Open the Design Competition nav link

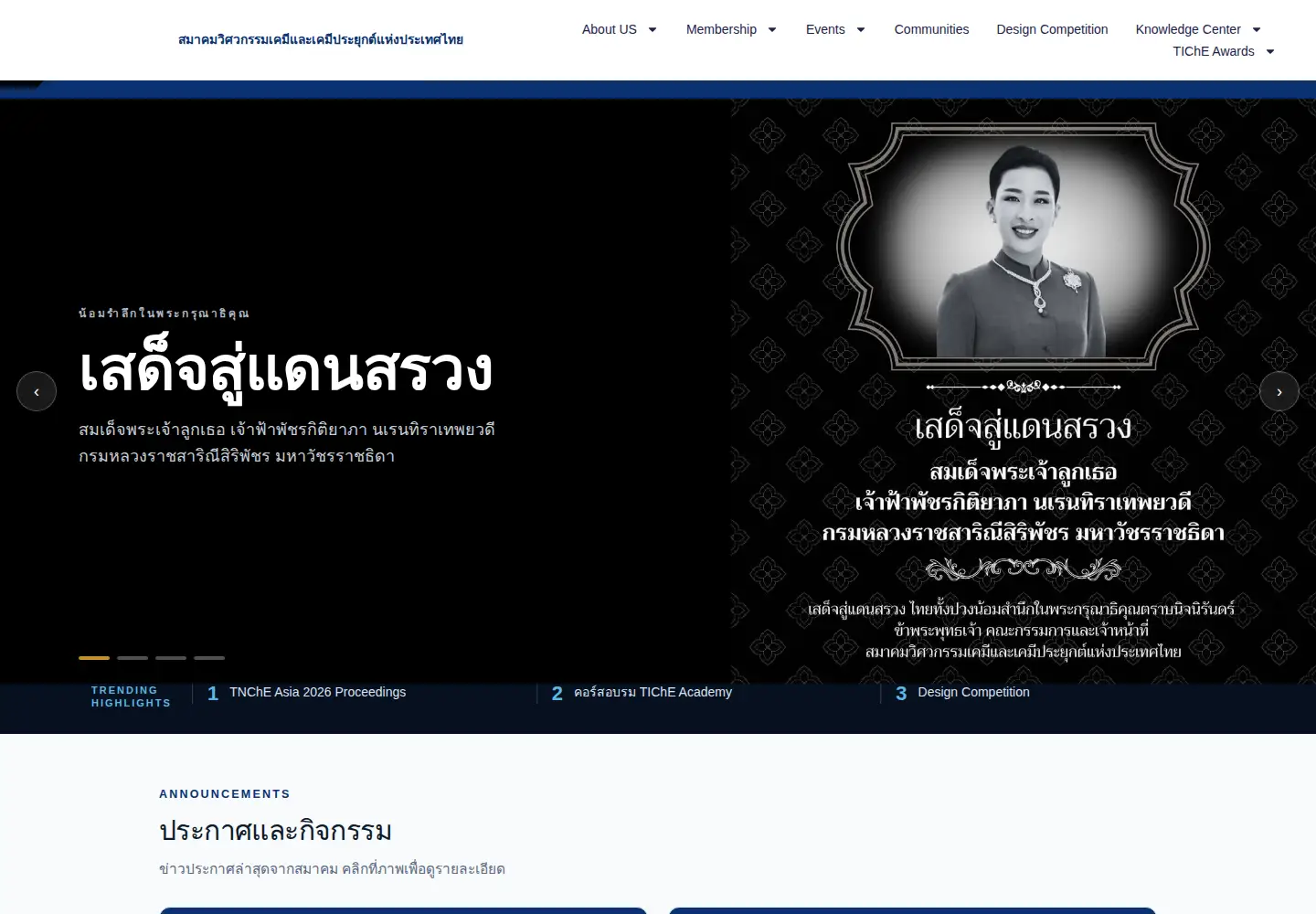[1052, 29]
